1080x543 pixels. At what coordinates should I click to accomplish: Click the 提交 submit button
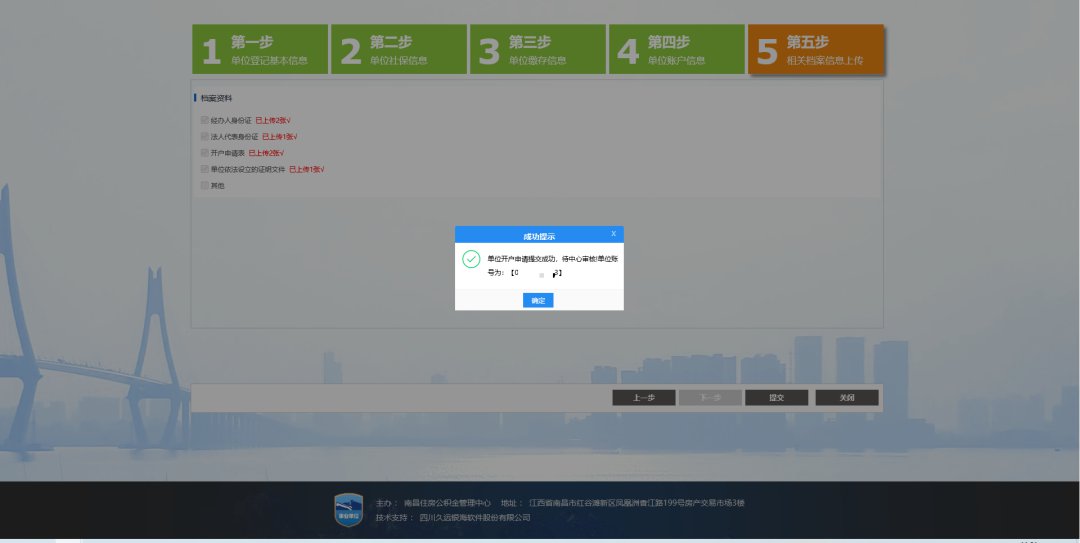[x=776, y=397]
